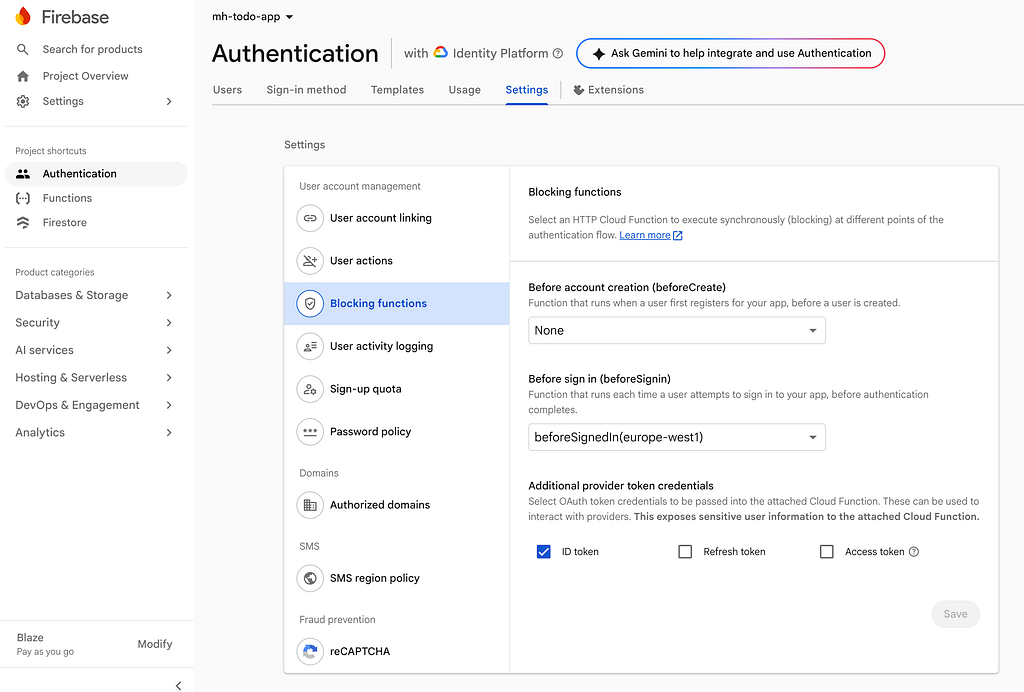1024x692 pixels.
Task: Open the Usage tab
Action: pyautogui.click(x=464, y=90)
